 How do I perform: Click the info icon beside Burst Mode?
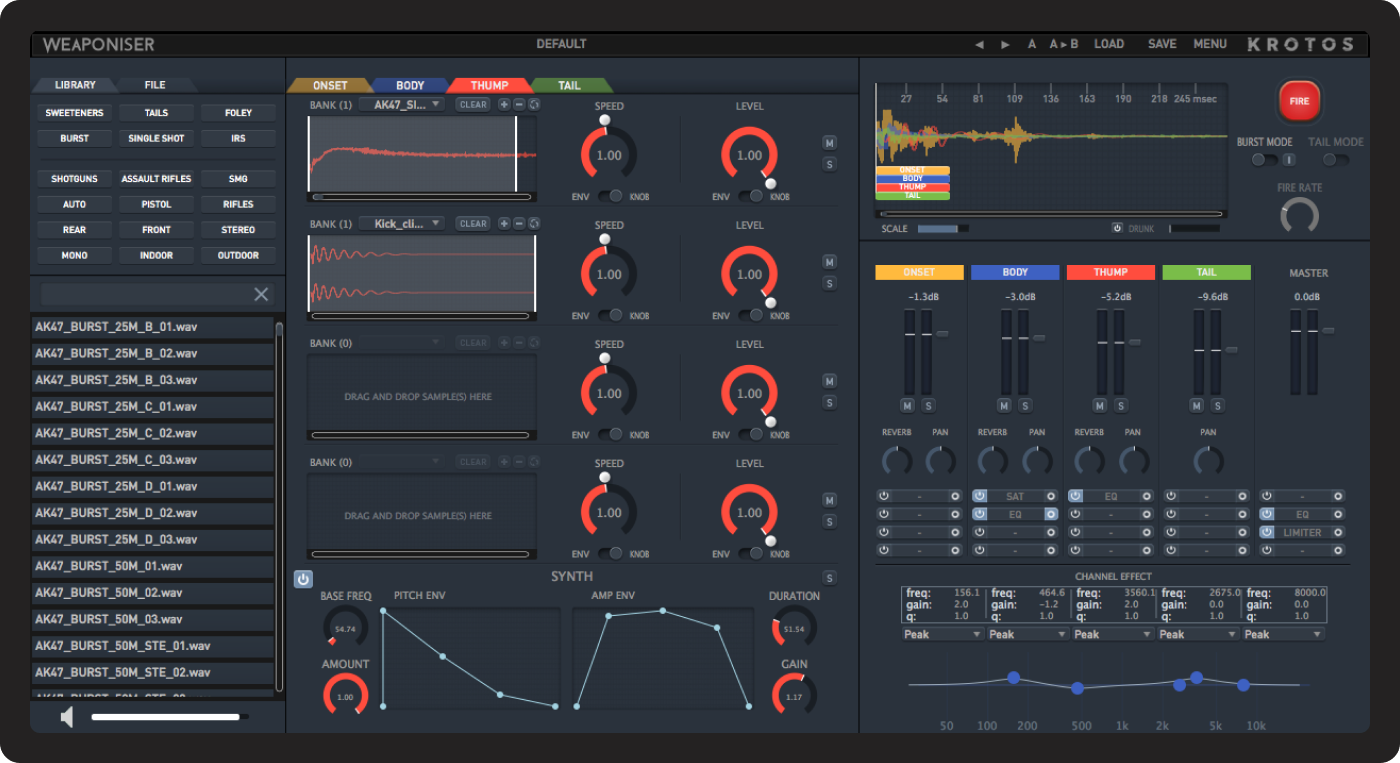[1289, 160]
